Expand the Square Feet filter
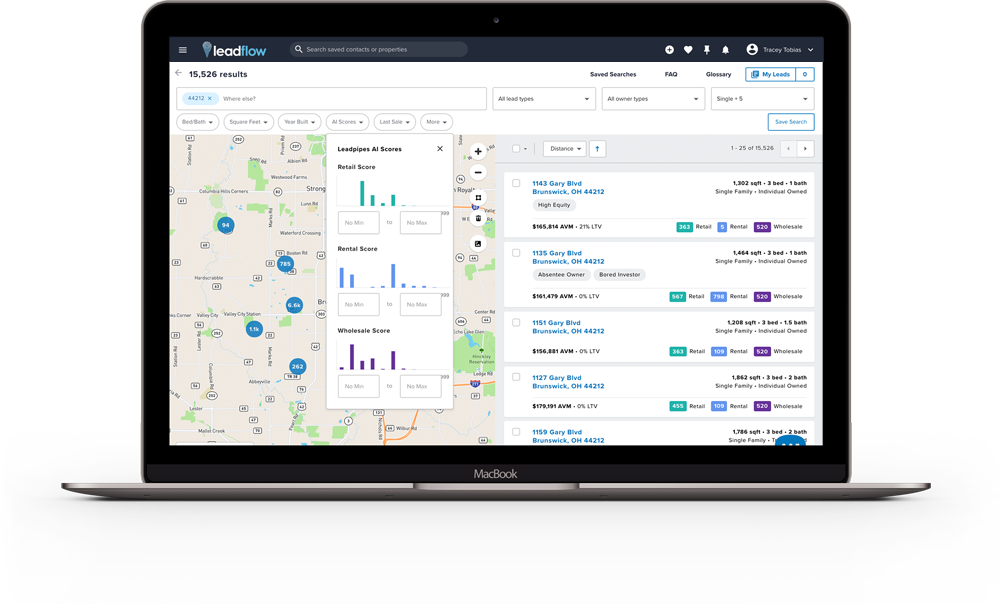This screenshot has width=1000, height=604. click(249, 122)
